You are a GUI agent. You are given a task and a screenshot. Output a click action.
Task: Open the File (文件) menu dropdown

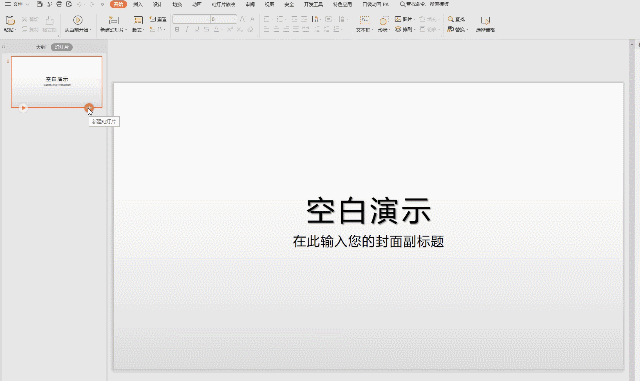(x=17, y=4)
